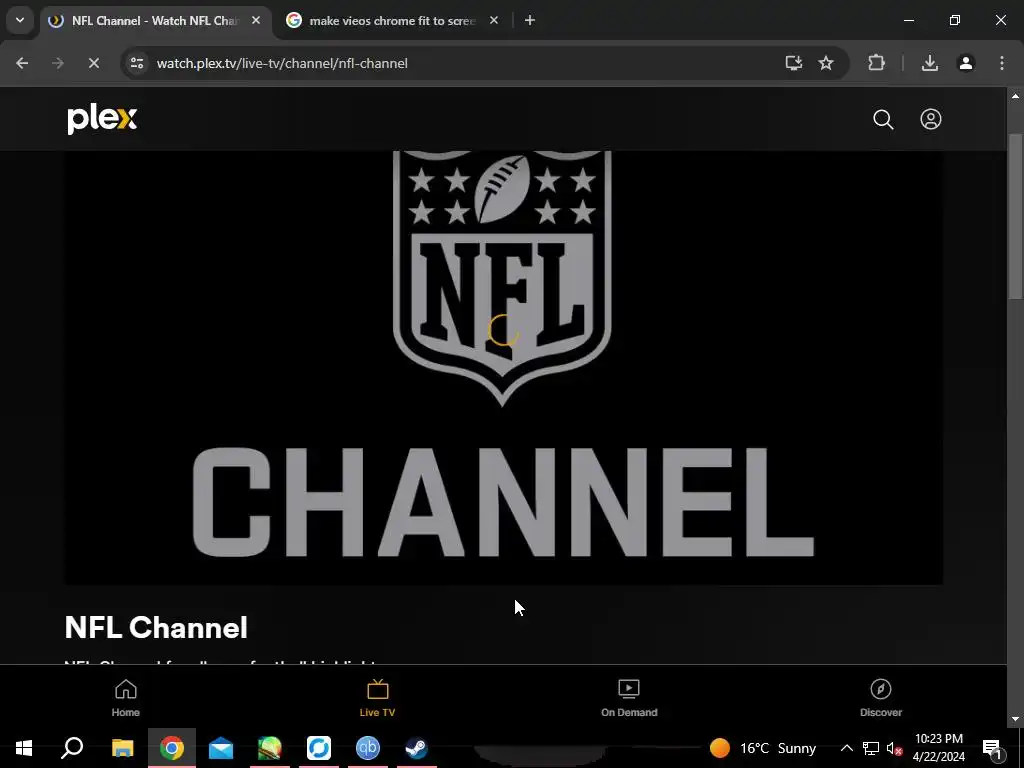Open Chrome downloads icon
Viewport: 1024px width, 768px height.
929,63
